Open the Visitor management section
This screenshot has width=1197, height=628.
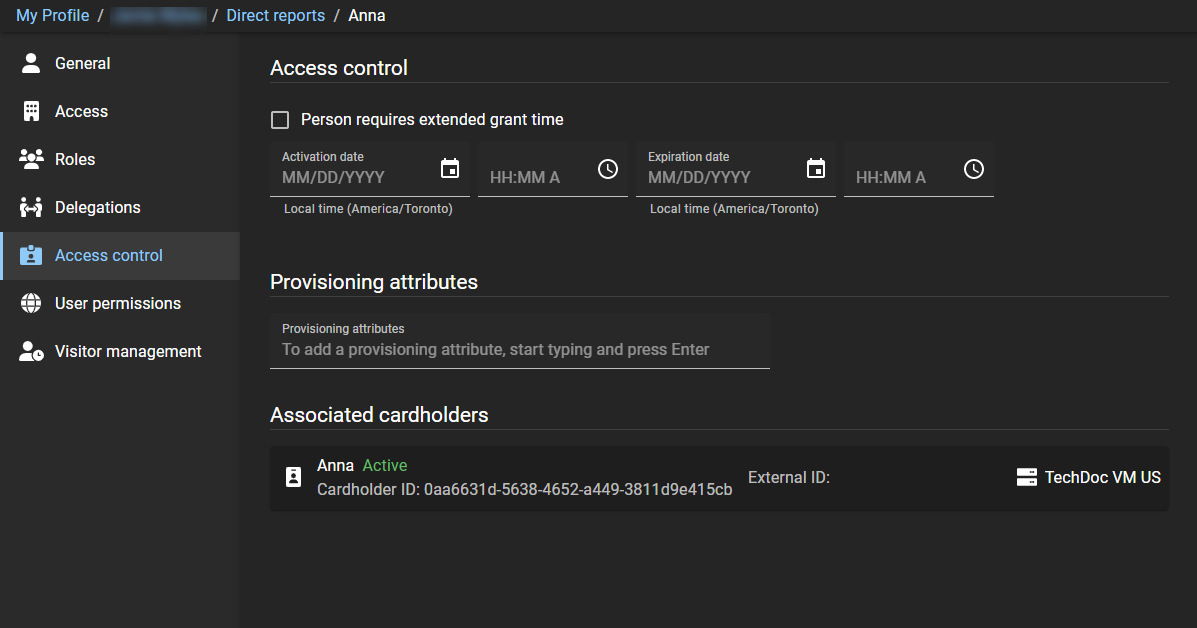(121, 352)
